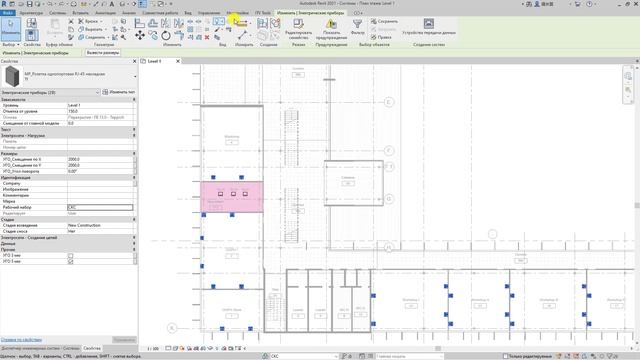Click the Create Group icon
Image resolution: width=640 pixels, height=360 pixels.
(275, 23)
